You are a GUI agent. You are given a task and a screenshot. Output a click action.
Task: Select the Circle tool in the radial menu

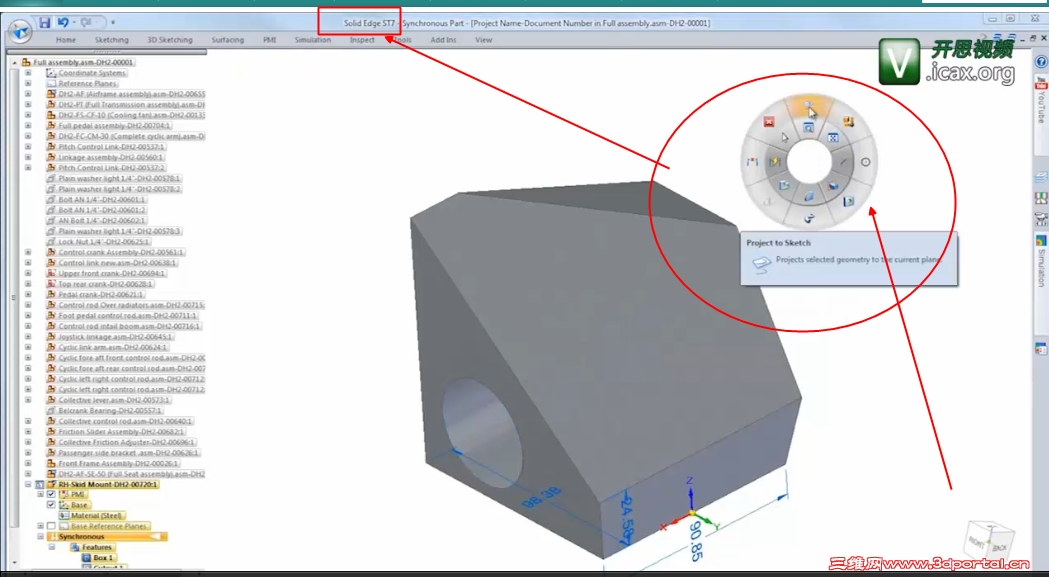(866, 162)
